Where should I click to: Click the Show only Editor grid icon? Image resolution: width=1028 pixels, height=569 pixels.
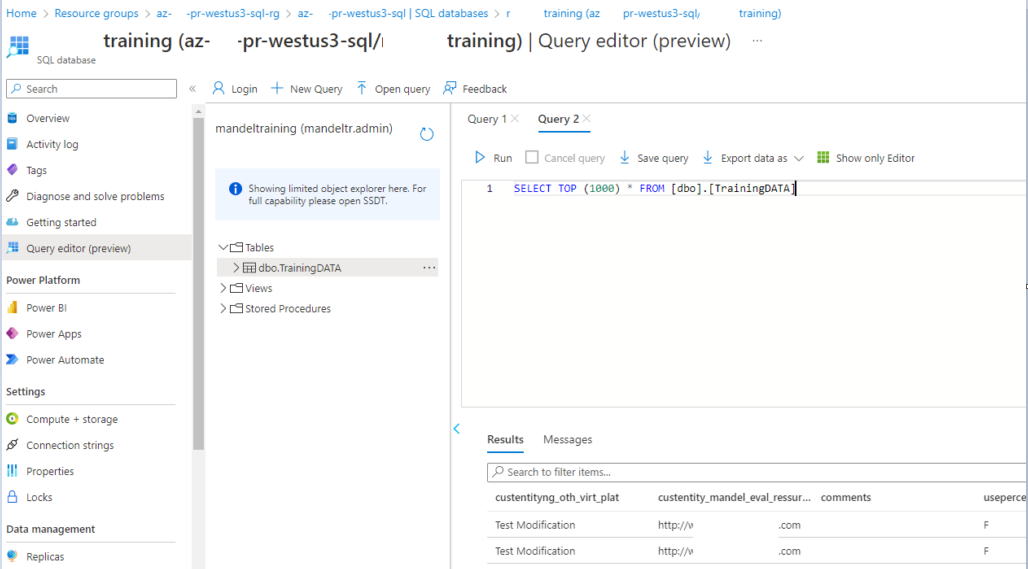(823, 157)
